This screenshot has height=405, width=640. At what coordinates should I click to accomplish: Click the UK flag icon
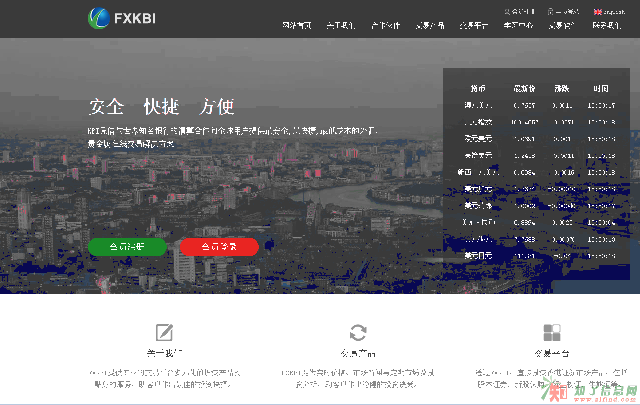coord(597,11)
